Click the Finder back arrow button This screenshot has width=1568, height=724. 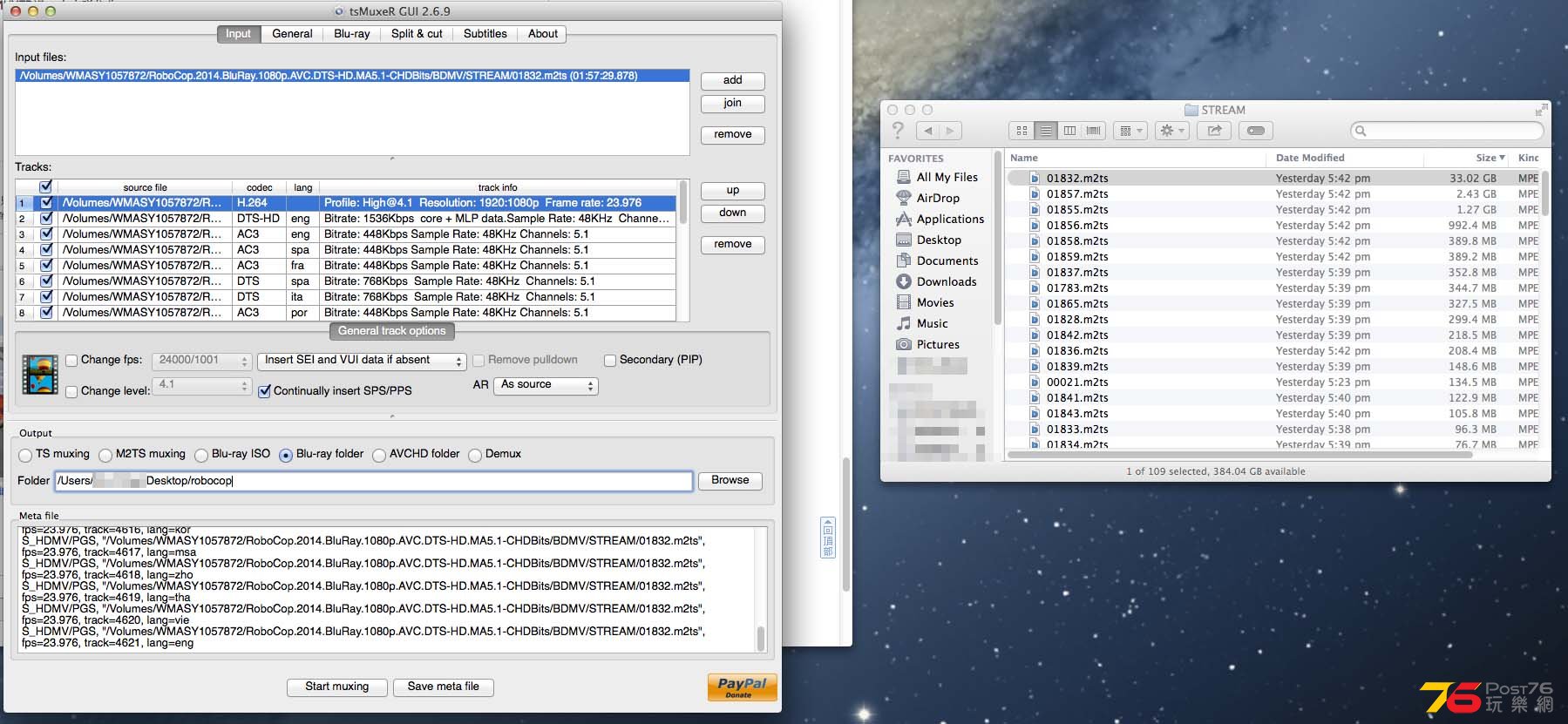coord(928,131)
